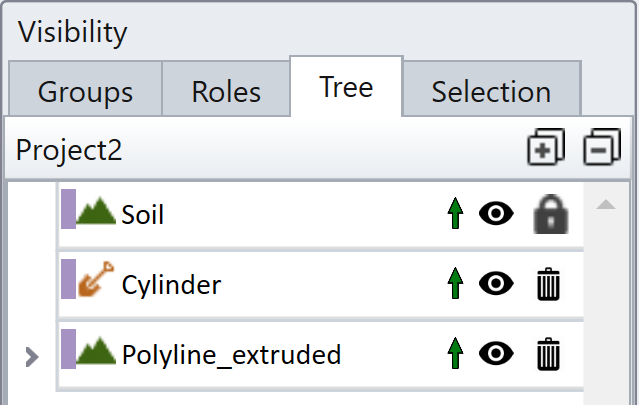Switch to the Selection tab

491,92
